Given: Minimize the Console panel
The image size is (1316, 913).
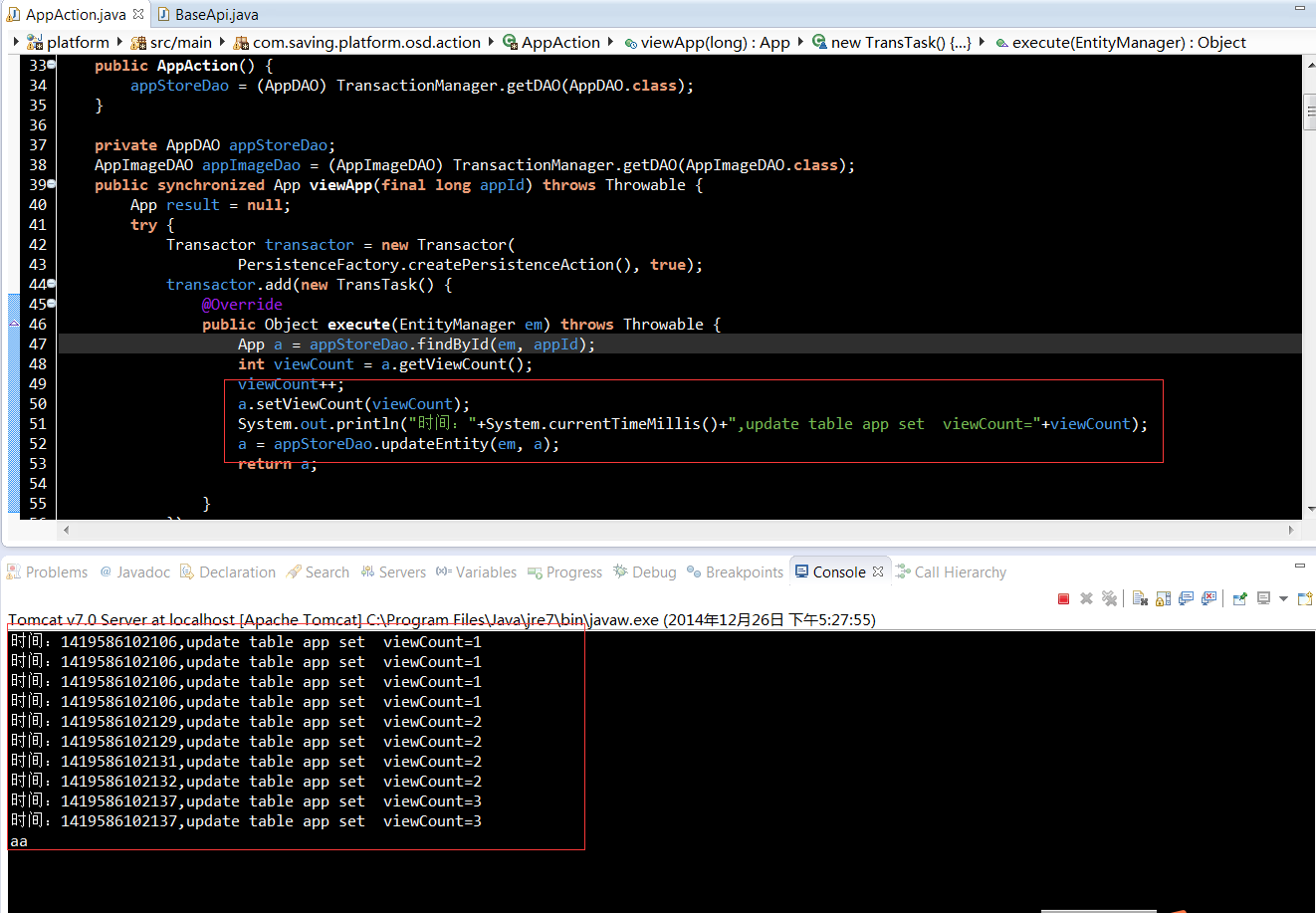Looking at the screenshot, I should click(x=1300, y=565).
